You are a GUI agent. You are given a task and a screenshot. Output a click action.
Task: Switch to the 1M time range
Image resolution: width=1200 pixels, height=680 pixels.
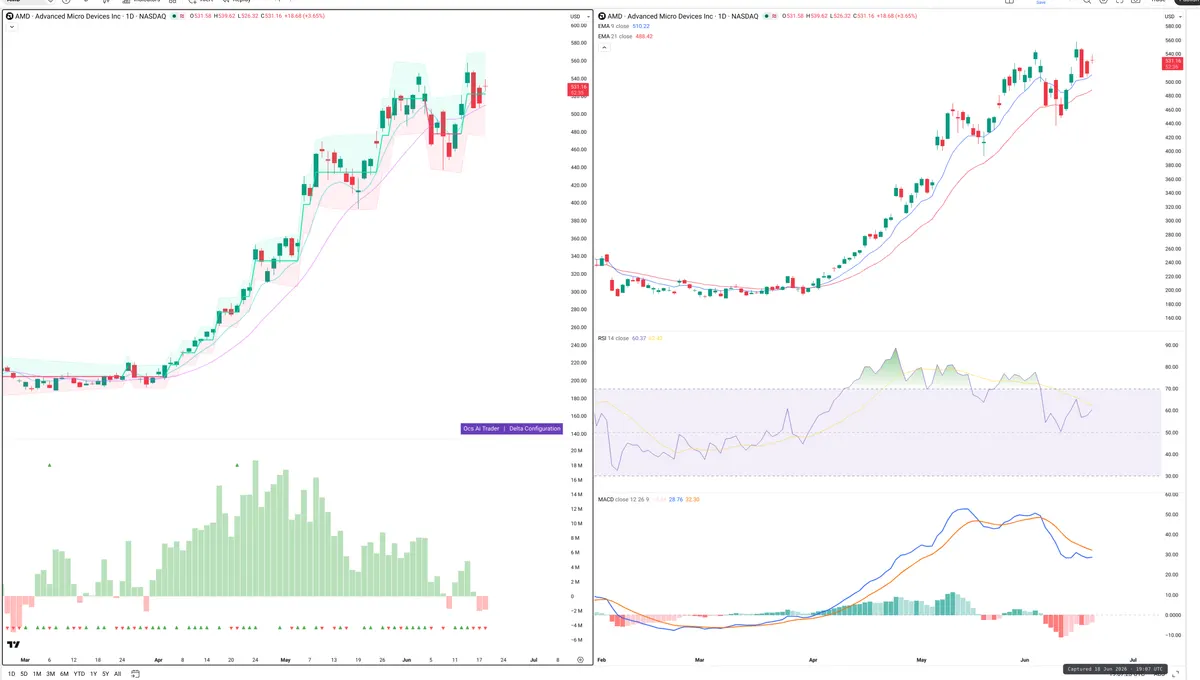(38, 673)
